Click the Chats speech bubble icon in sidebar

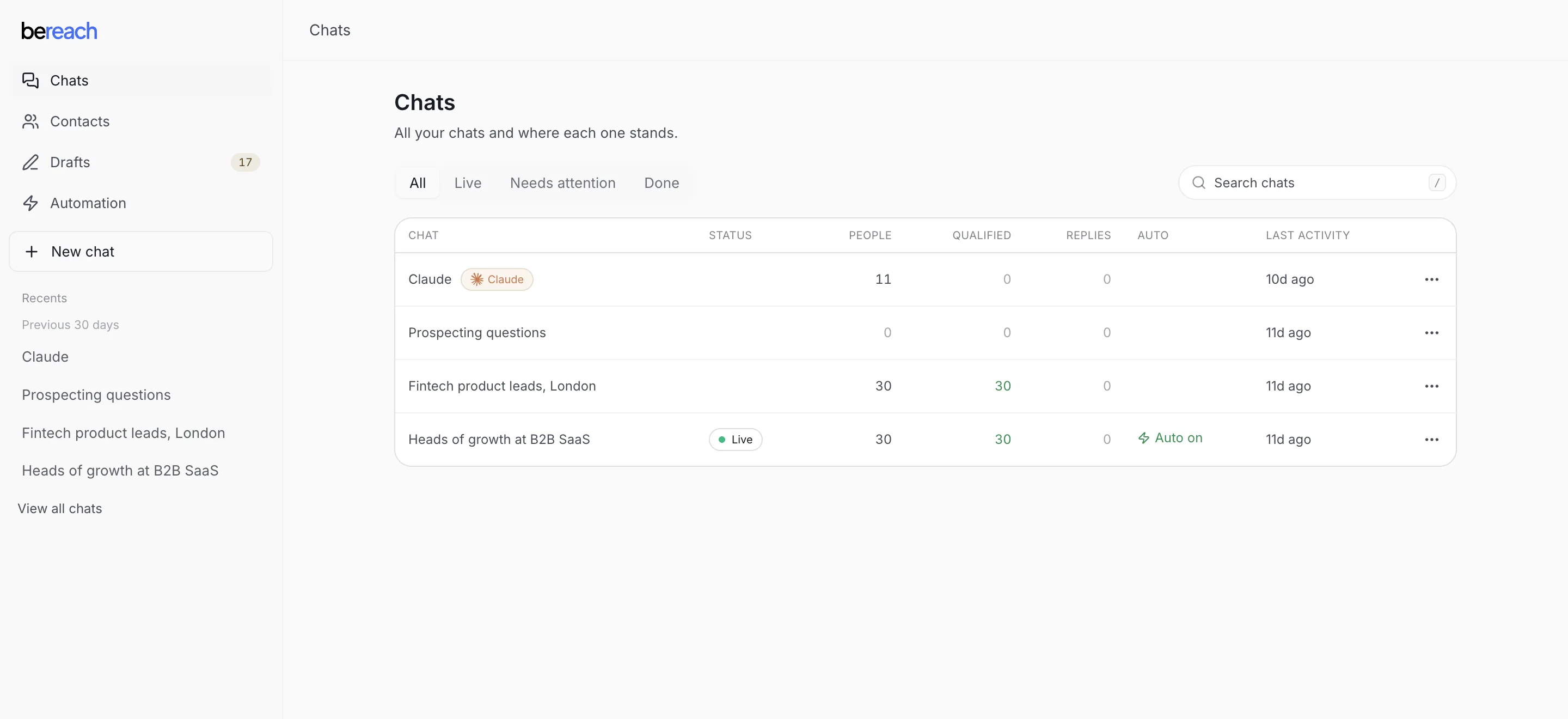coord(30,81)
